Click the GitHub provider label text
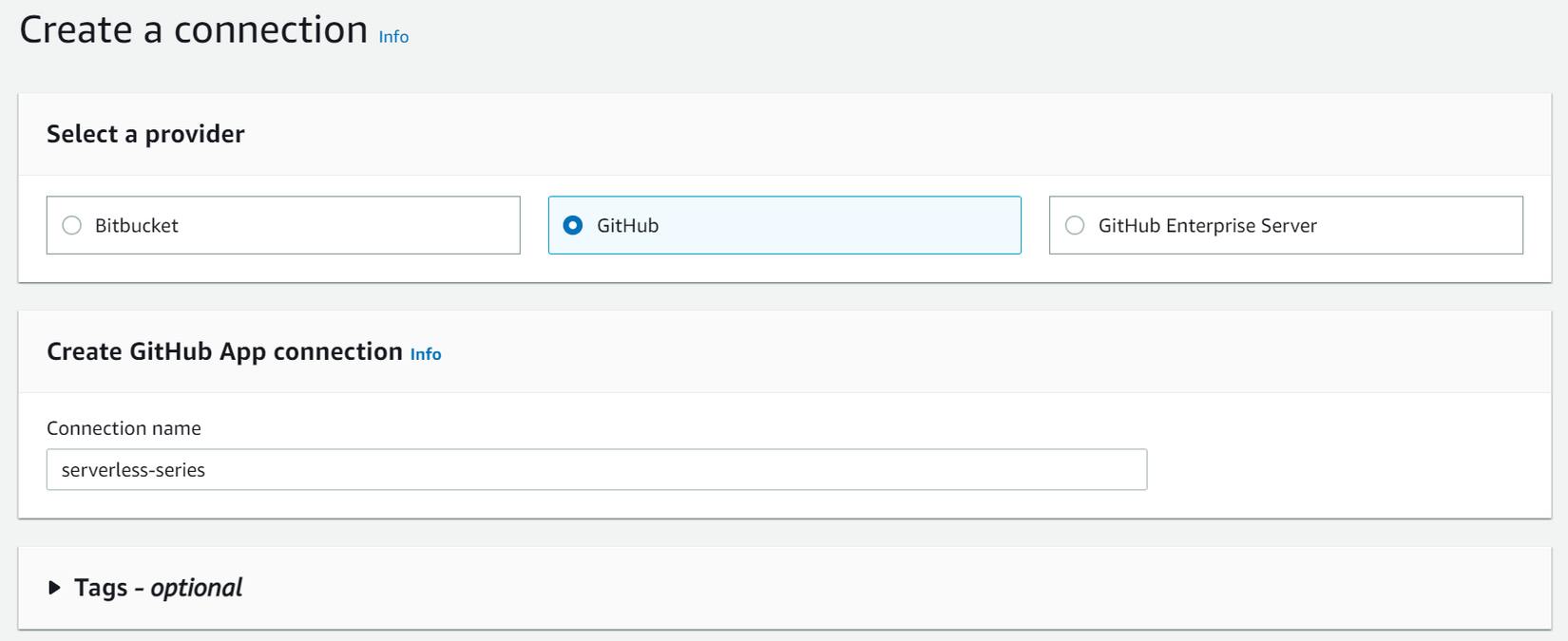This screenshot has width=1568, height=641. tap(627, 225)
